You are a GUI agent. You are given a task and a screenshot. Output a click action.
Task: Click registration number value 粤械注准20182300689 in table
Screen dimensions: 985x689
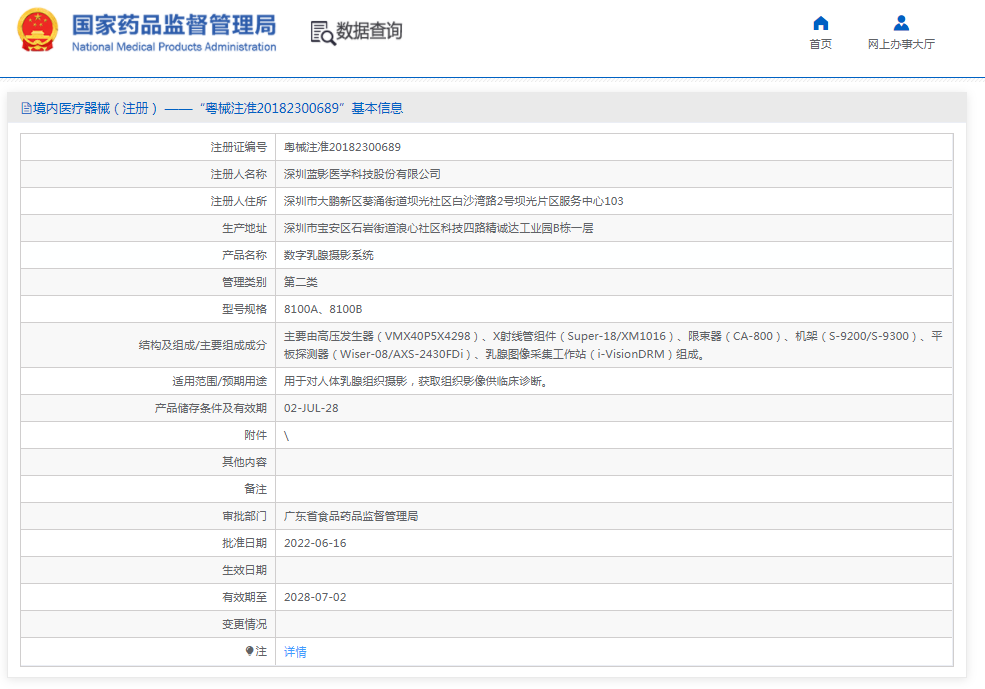click(x=342, y=147)
